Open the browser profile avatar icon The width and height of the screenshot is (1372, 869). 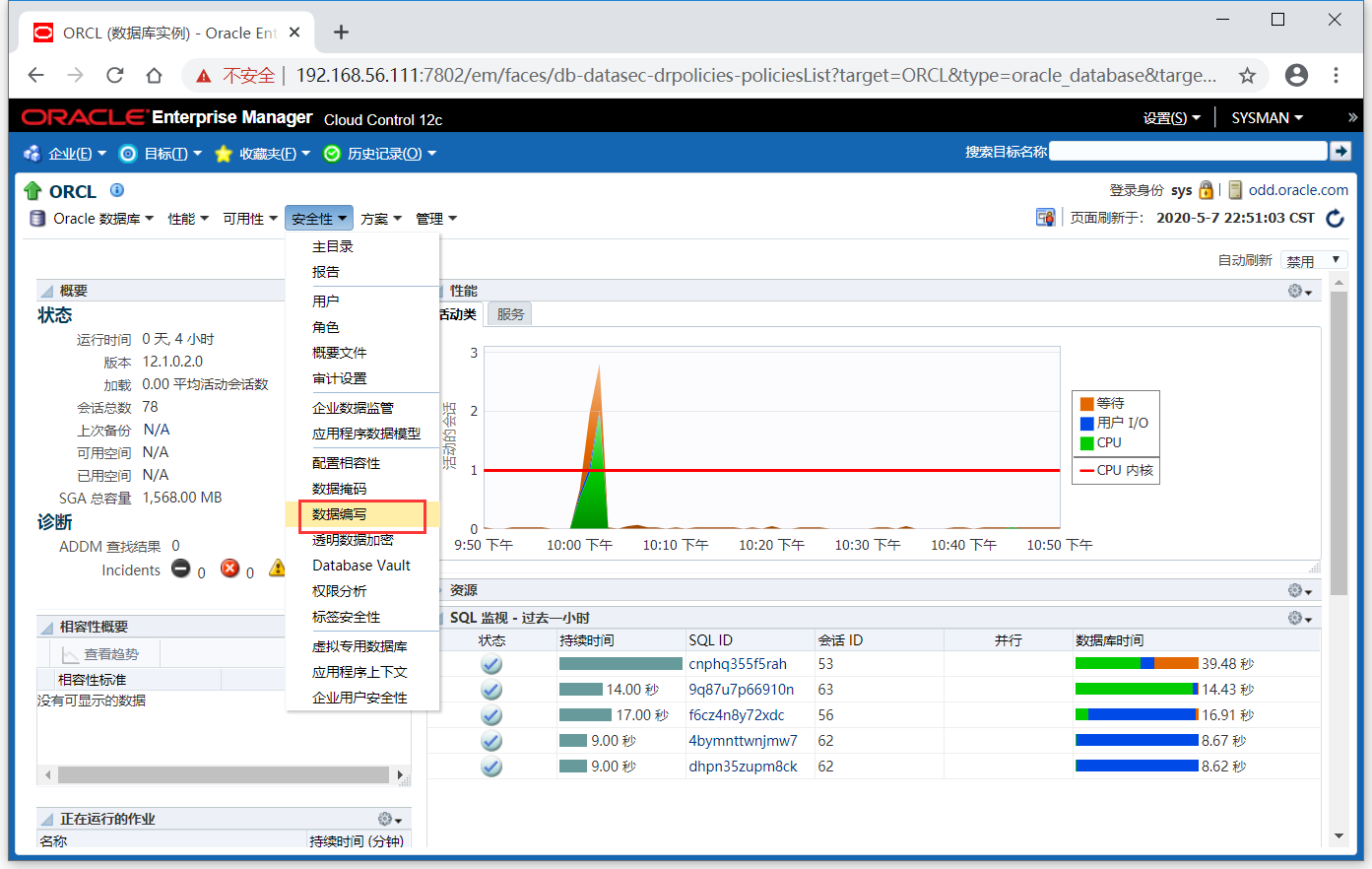point(1297,75)
